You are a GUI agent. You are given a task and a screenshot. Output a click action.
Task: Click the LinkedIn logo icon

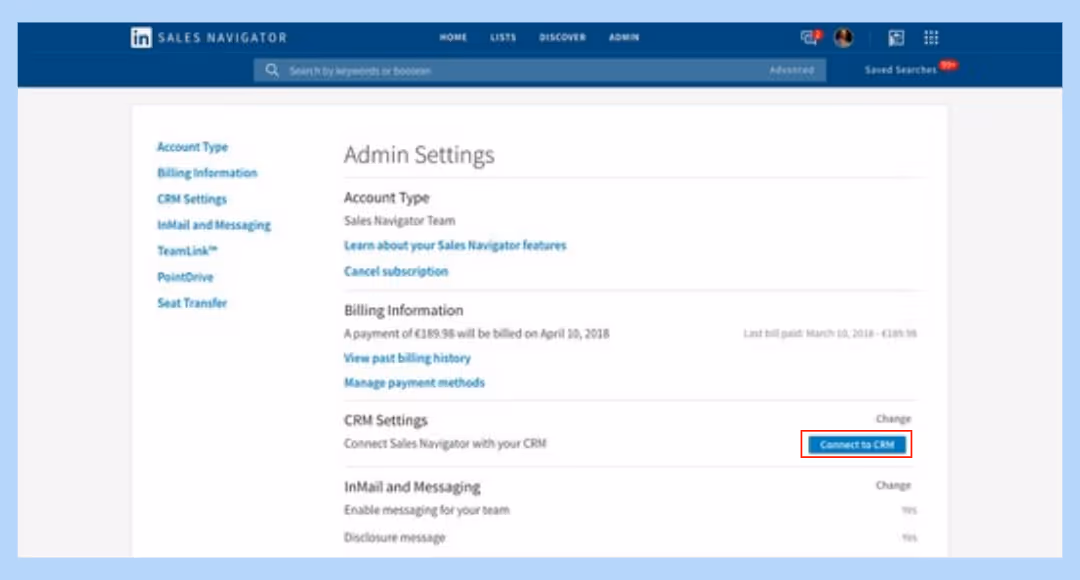pos(141,37)
